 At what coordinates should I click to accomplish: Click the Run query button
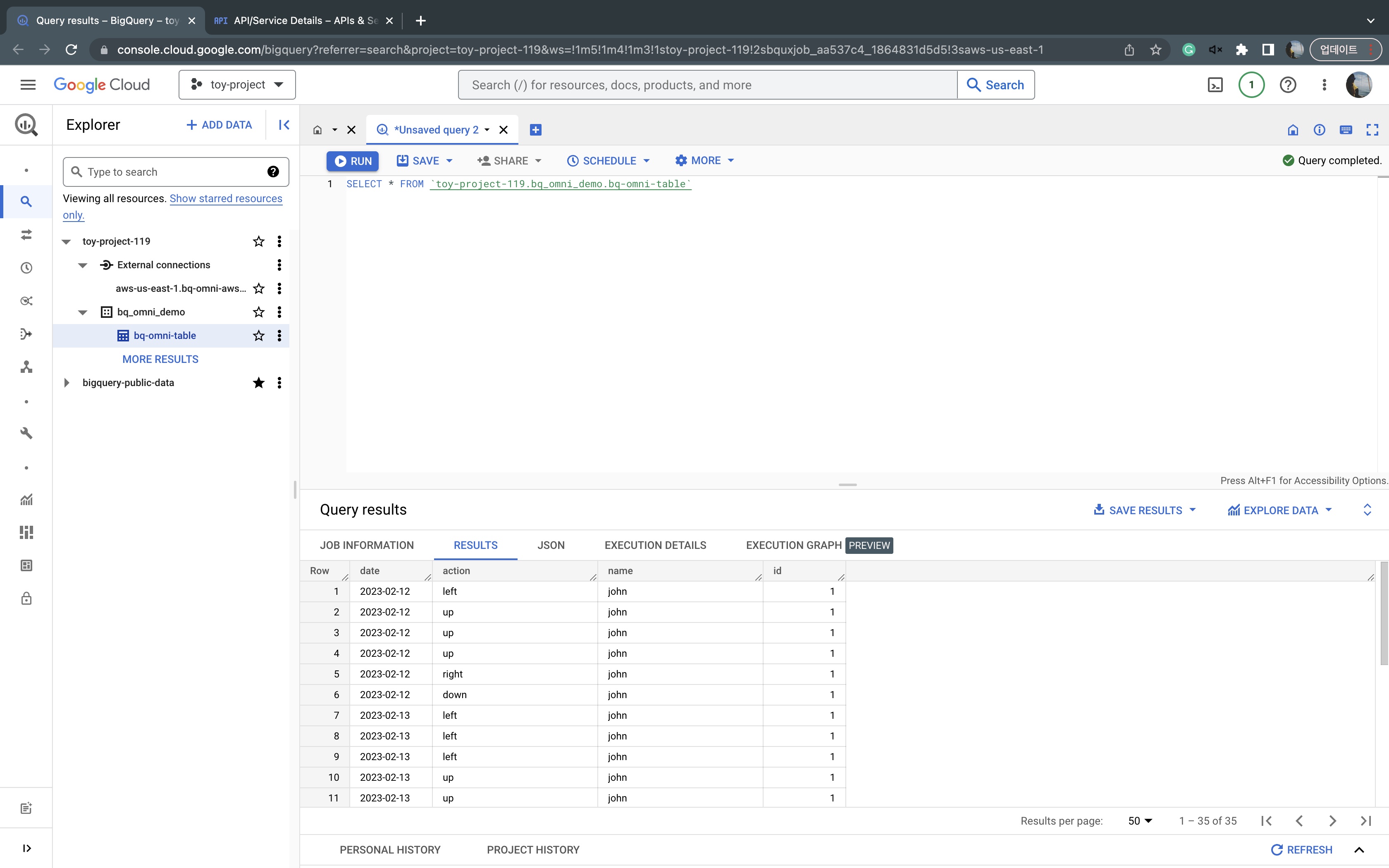point(353,161)
